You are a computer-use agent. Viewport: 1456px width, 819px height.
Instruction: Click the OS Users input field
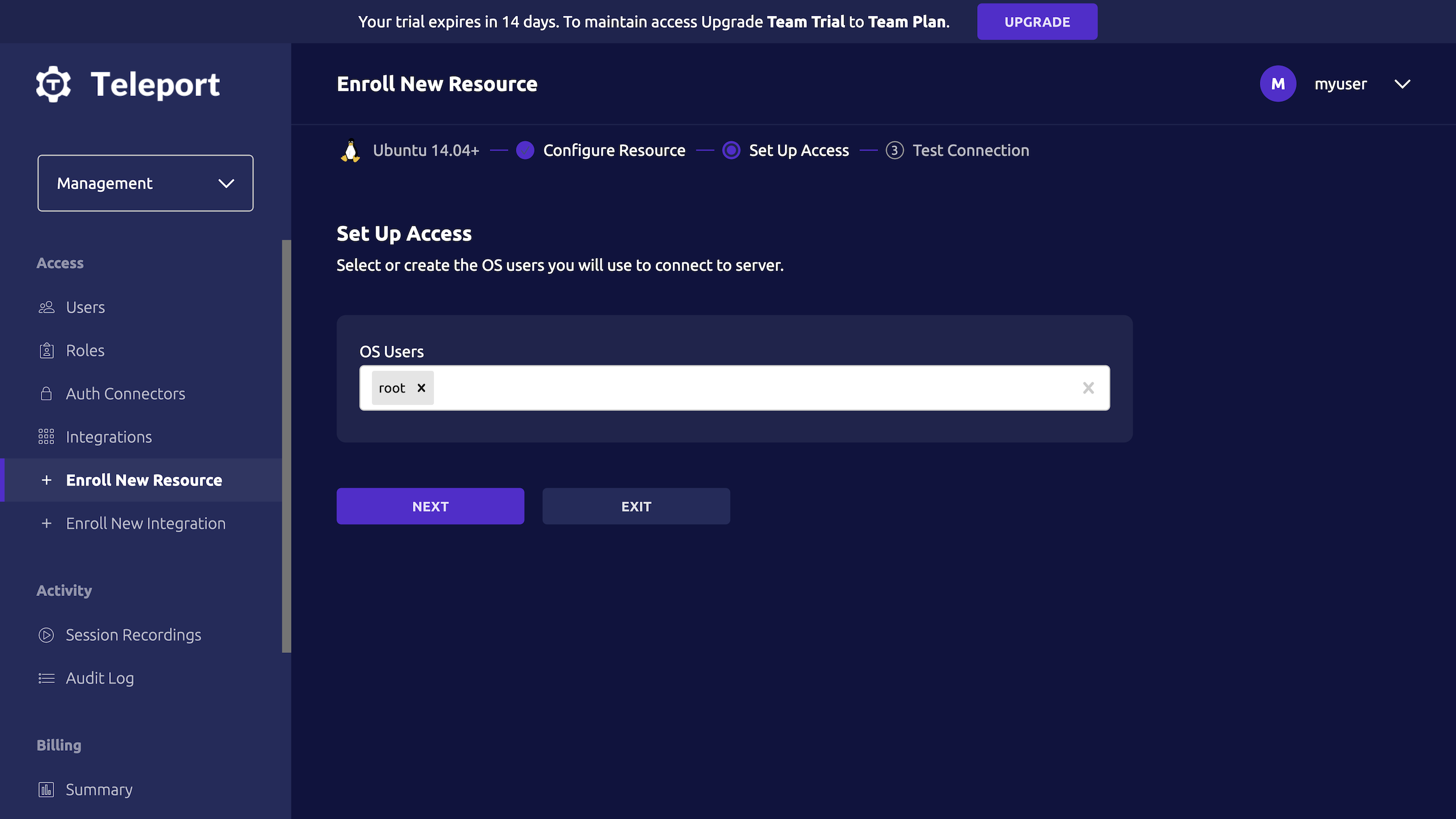[x=734, y=388]
